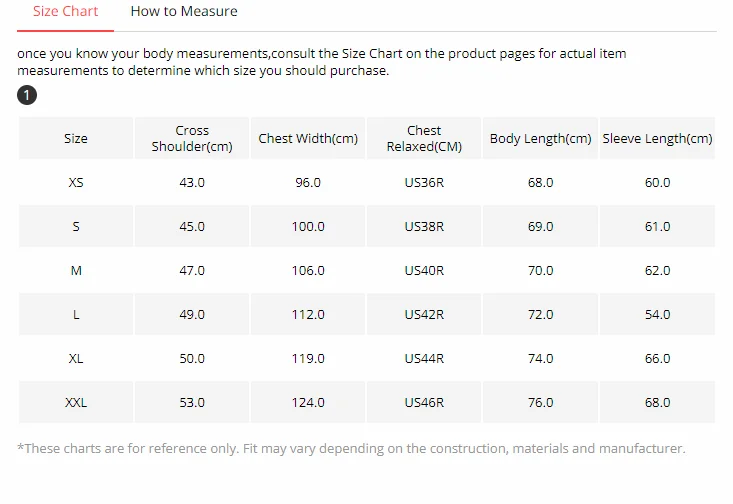Open the How to Measure tab
Viewport: 733px width, 504px height.
pyautogui.click(x=184, y=11)
